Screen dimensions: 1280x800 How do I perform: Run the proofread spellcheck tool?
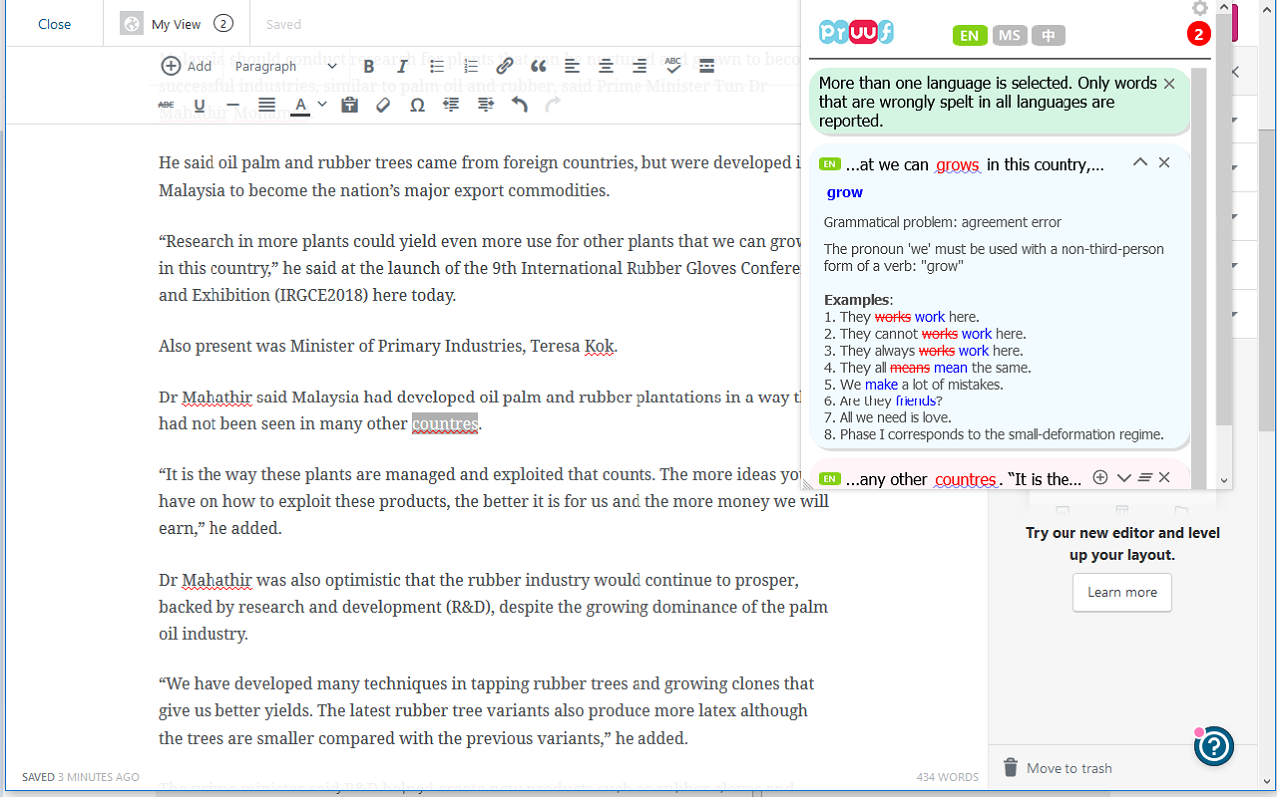coord(673,67)
